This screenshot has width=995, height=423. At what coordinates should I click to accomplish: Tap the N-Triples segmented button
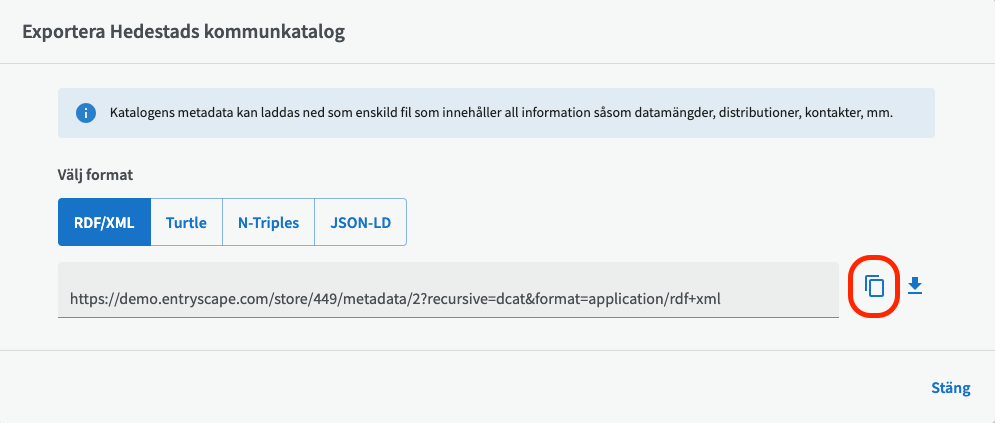[268, 222]
